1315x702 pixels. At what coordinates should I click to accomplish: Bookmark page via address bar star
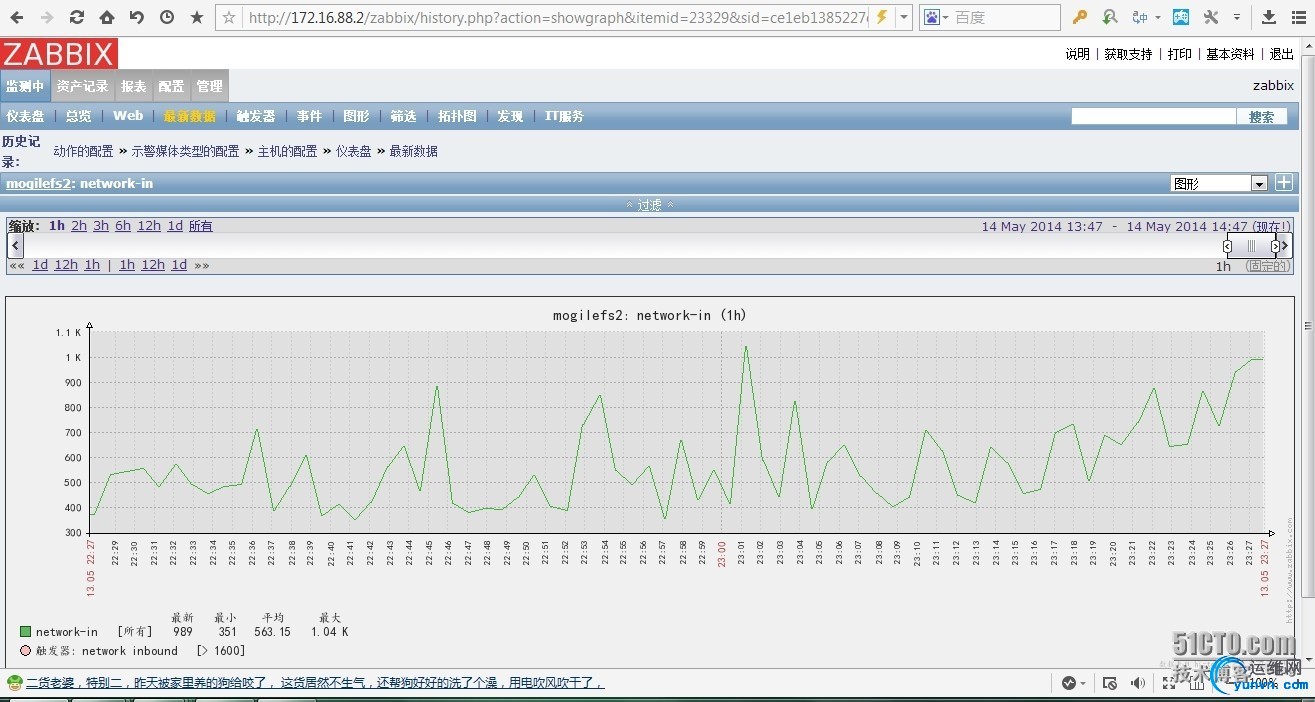point(229,17)
